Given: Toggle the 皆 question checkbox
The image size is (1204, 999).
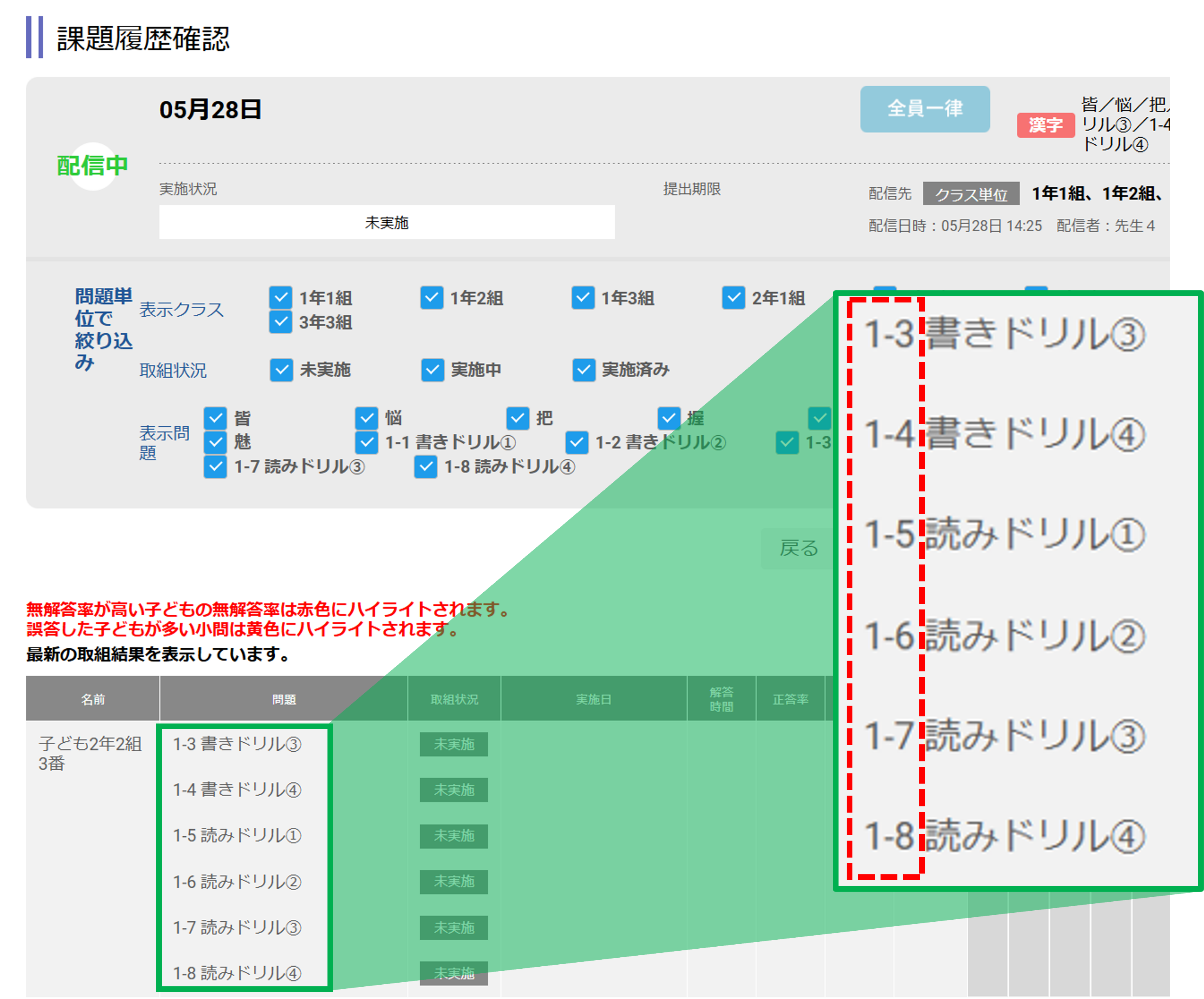Looking at the screenshot, I should (215, 419).
